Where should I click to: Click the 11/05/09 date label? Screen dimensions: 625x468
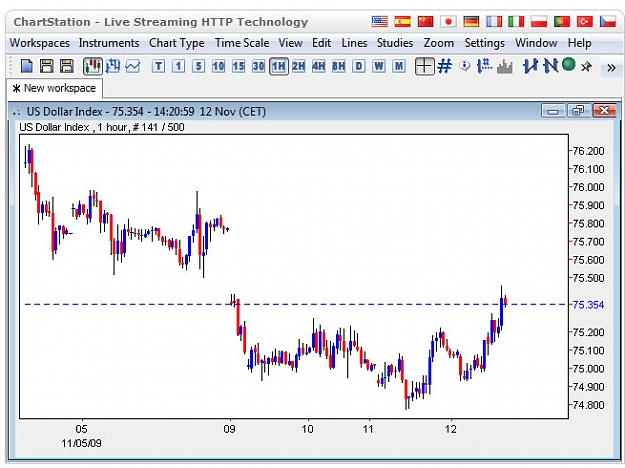coord(81,443)
